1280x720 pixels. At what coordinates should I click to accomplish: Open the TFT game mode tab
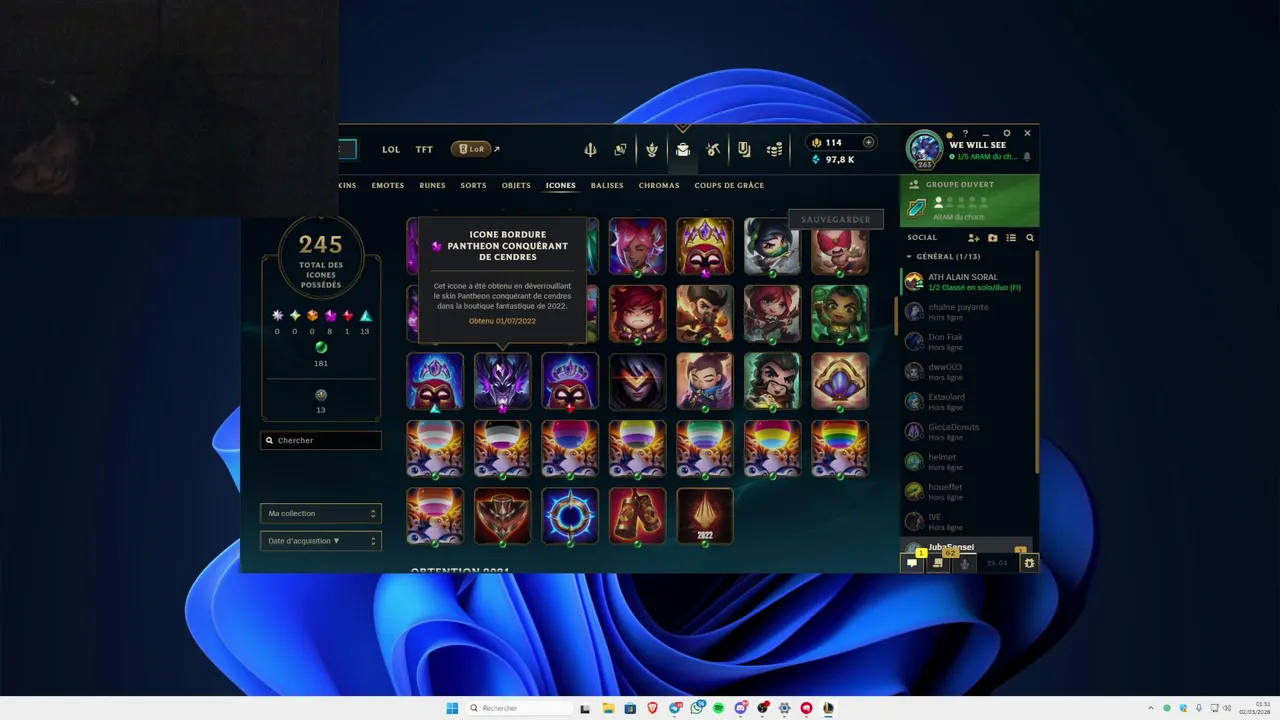coord(425,150)
